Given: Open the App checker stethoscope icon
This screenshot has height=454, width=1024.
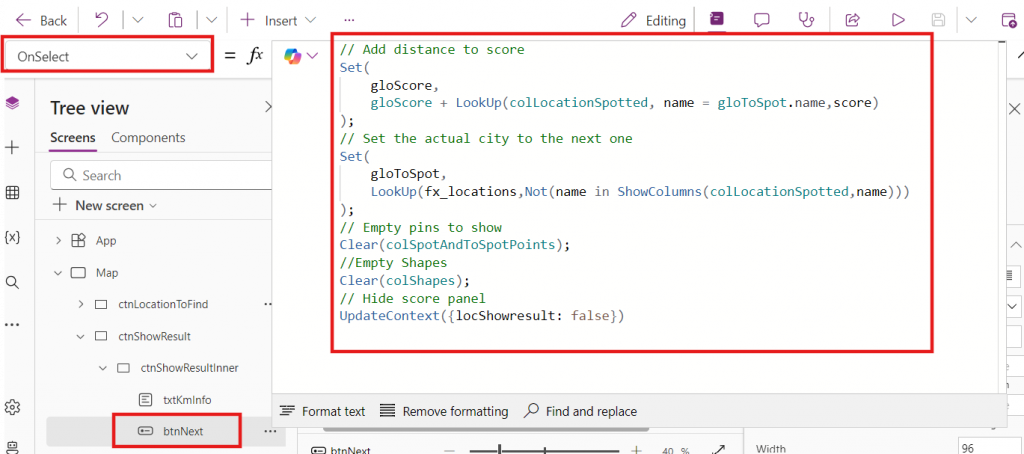Looking at the screenshot, I should pyautogui.click(x=807, y=20).
